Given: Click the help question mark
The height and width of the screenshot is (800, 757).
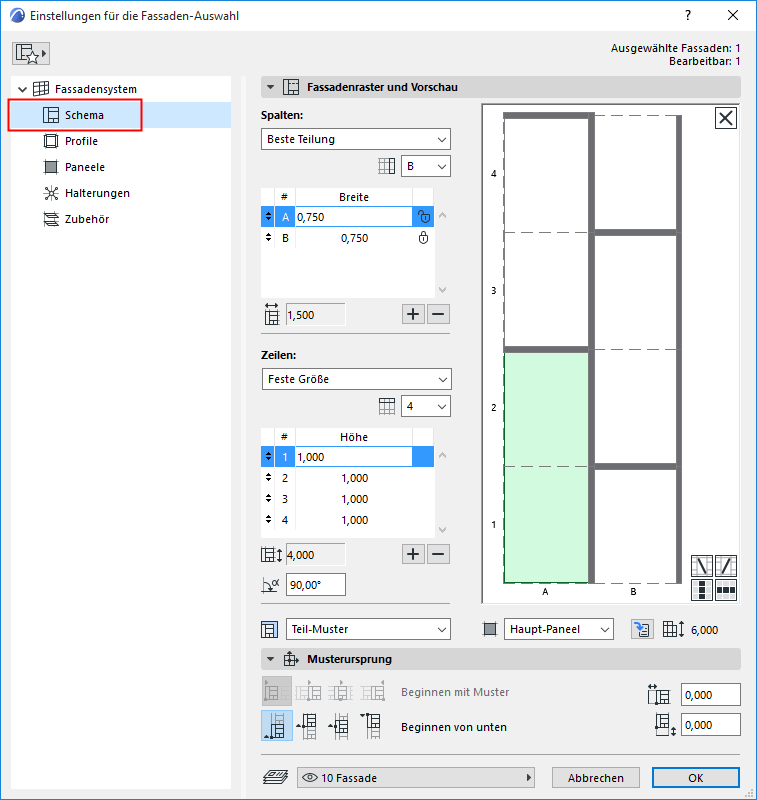Looking at the screenshot, I should point(688,15).
